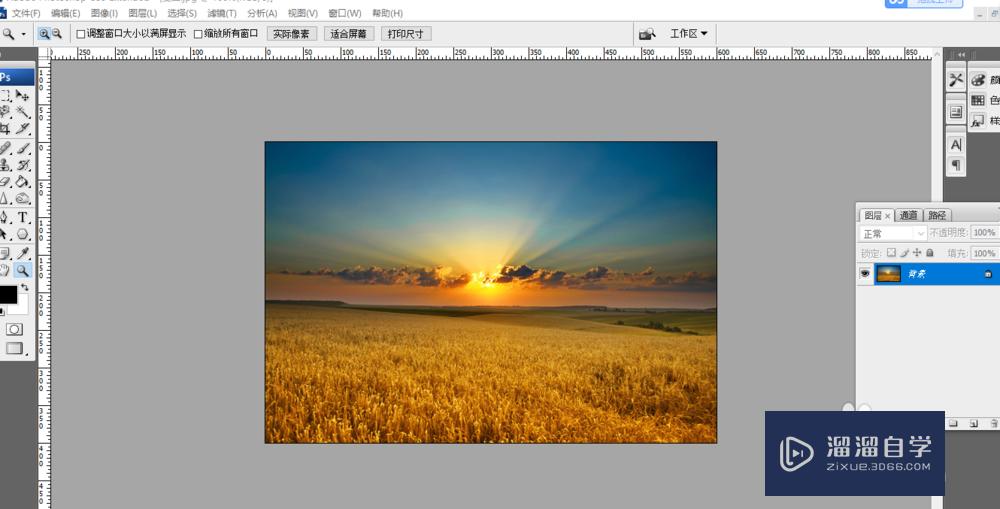1000x509 pixels.
Task: Click the 填充 100% field
Action: pos(984,253)
